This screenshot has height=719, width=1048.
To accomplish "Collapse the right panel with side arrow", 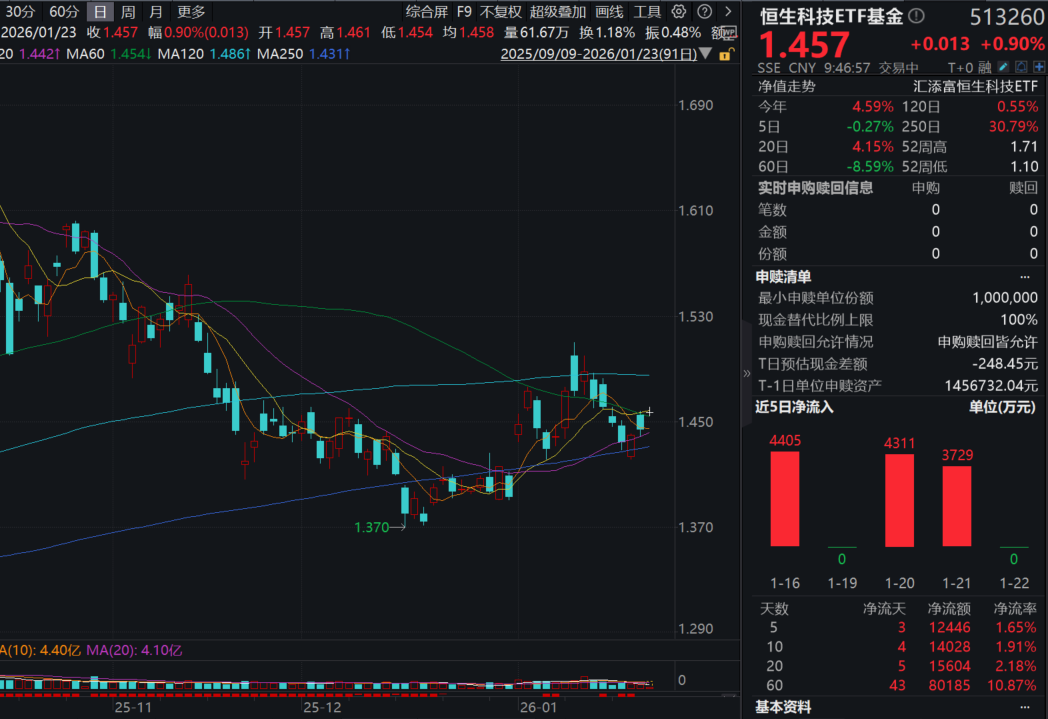I will click(745, 373).
